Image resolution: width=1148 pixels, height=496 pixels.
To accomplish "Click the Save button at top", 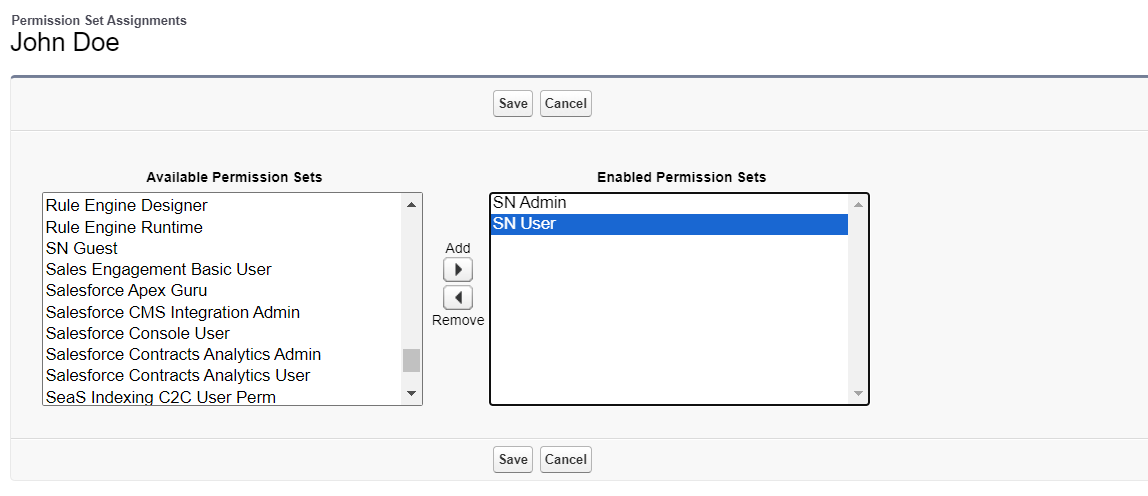I will click(x=512, y=103).
